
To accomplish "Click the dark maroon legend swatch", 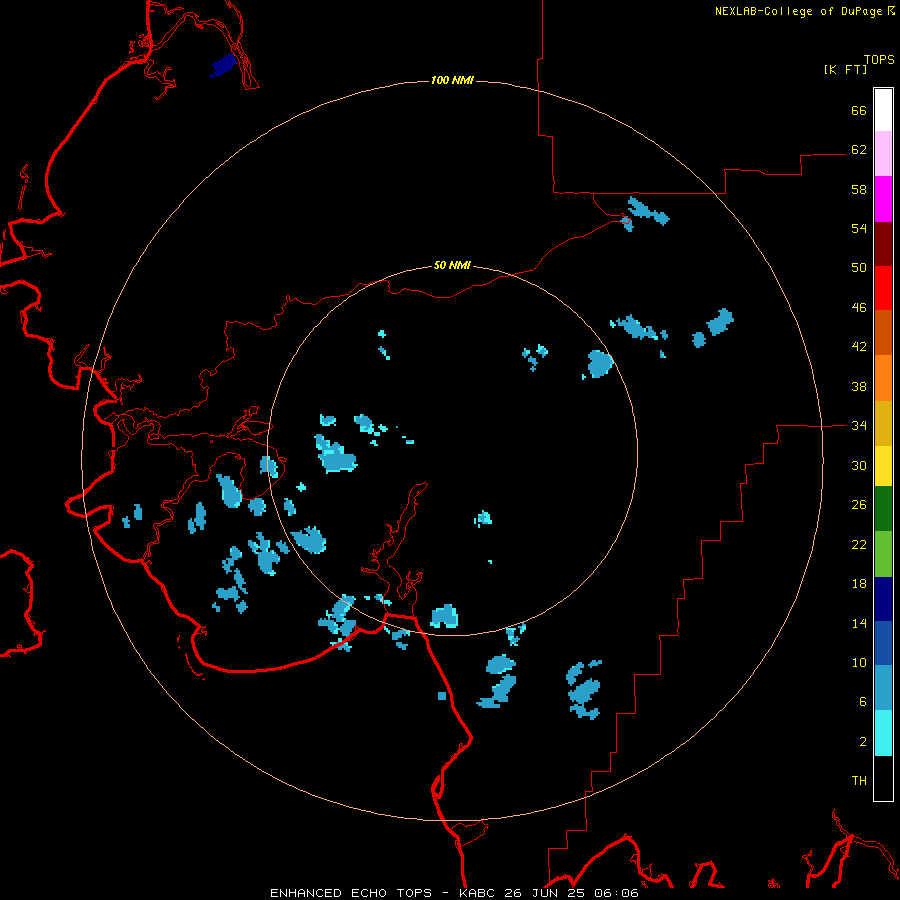I will pyautogui.click(x=883, y=244).
